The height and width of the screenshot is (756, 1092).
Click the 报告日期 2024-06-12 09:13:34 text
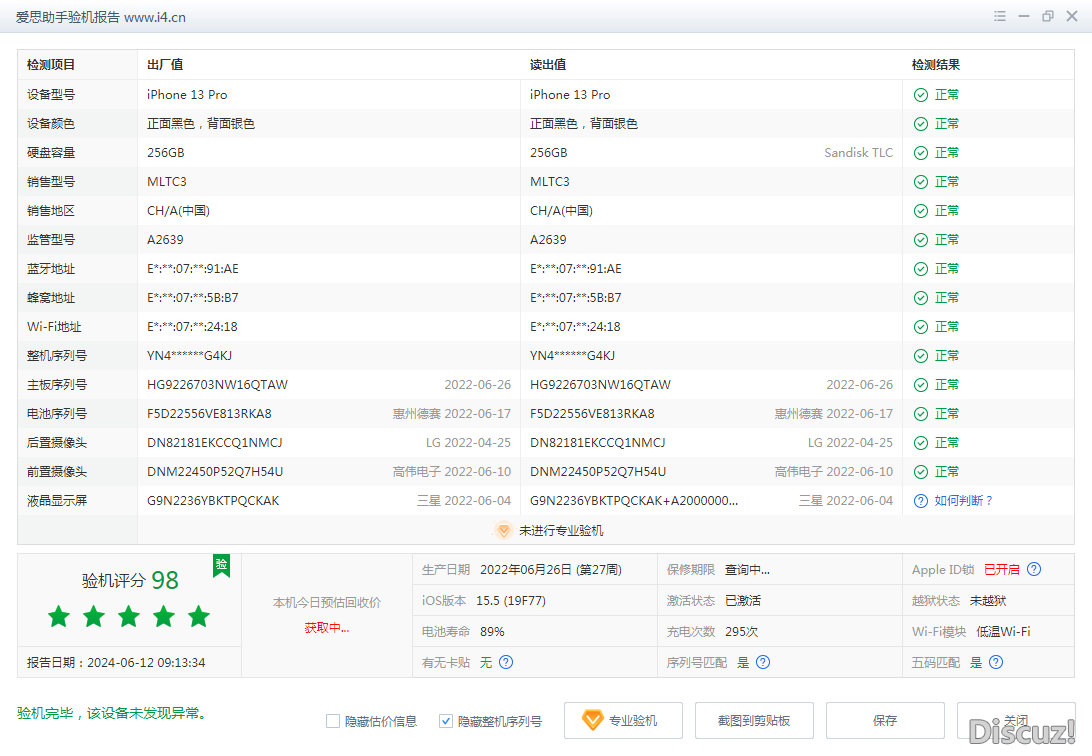[116, 663]
